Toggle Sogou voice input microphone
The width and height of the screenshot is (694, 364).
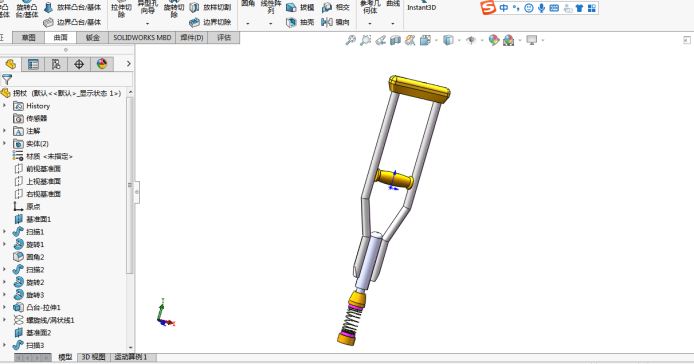[x=541, y=8]
